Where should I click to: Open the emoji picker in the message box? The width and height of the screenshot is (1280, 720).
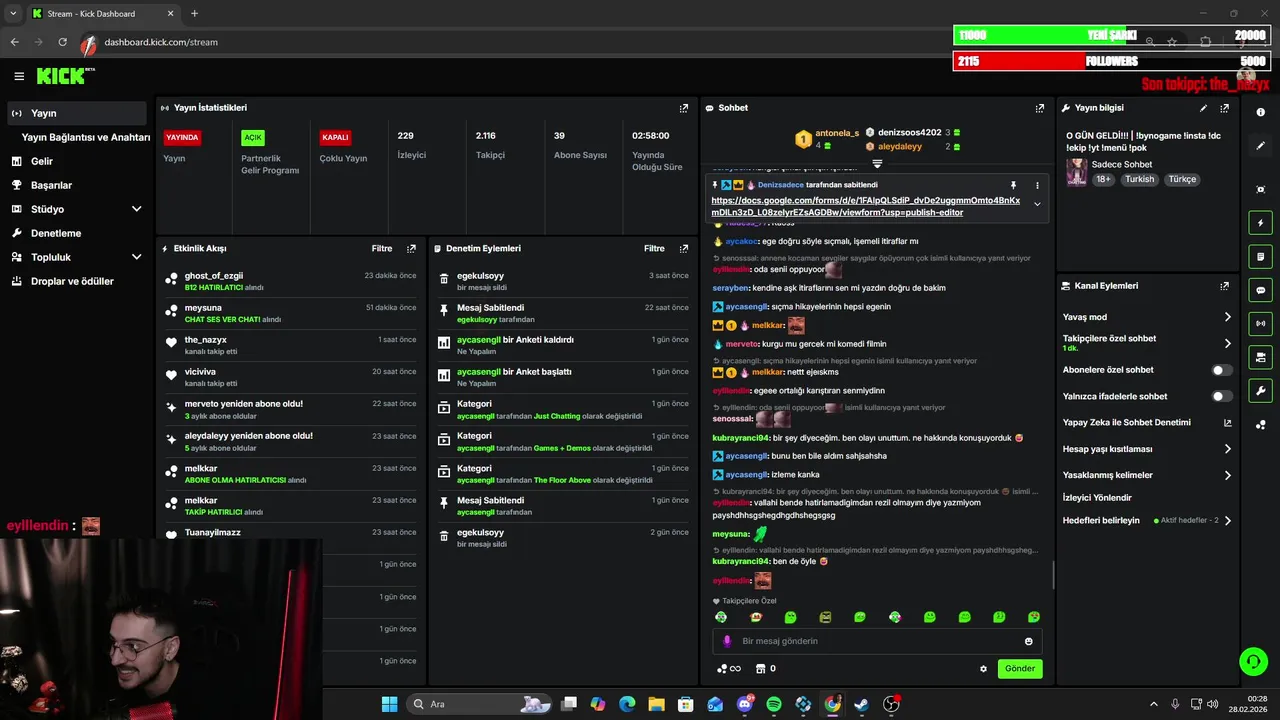click(1028, 641)
